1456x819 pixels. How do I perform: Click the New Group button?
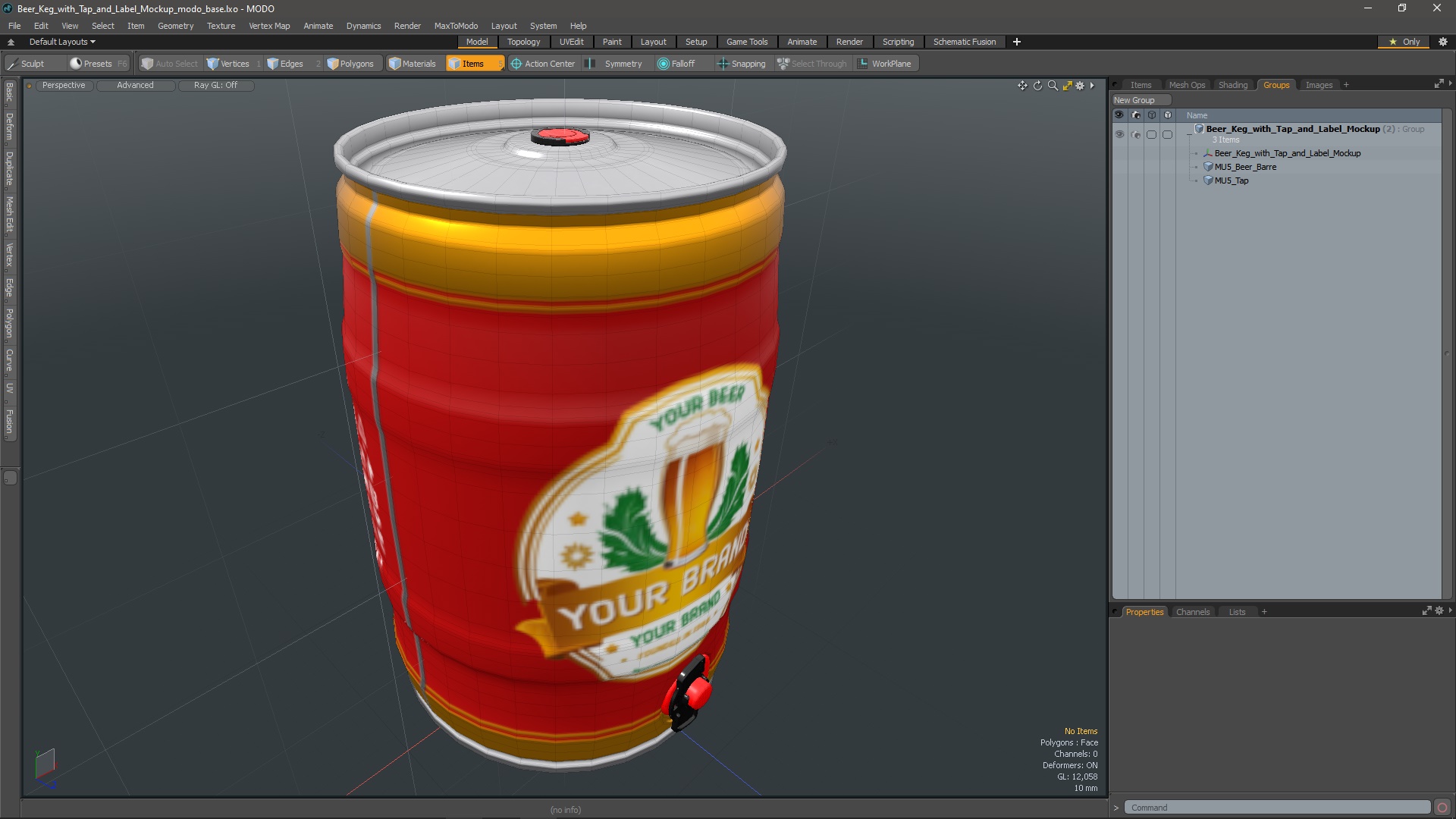(1141, 100)
